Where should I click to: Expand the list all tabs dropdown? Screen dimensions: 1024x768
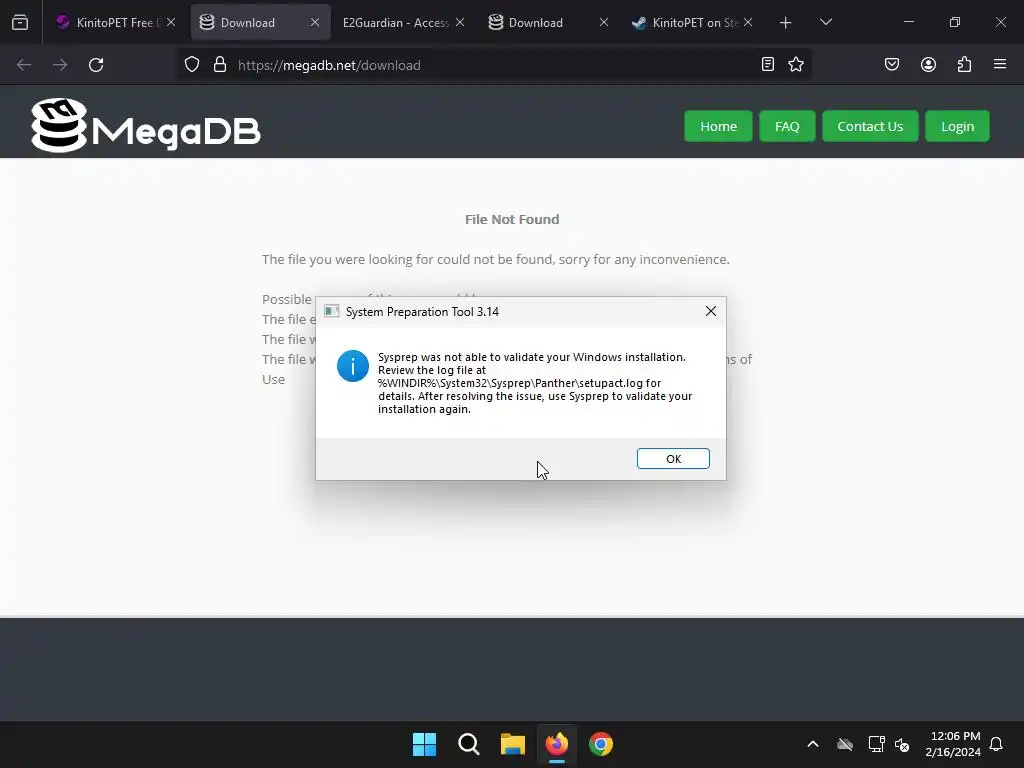(x=825, y=22)
